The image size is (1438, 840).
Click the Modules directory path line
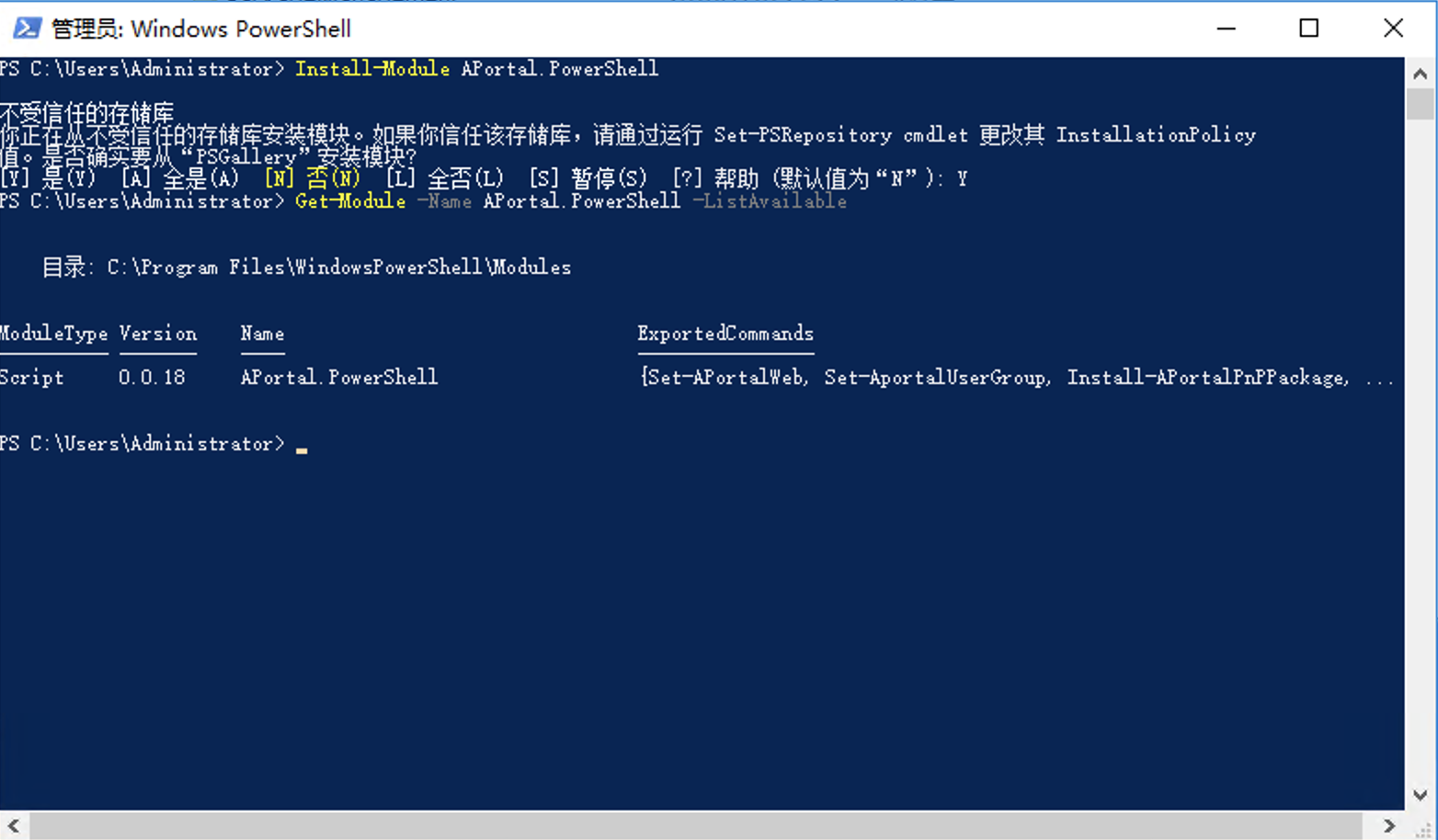pos(306,267)
